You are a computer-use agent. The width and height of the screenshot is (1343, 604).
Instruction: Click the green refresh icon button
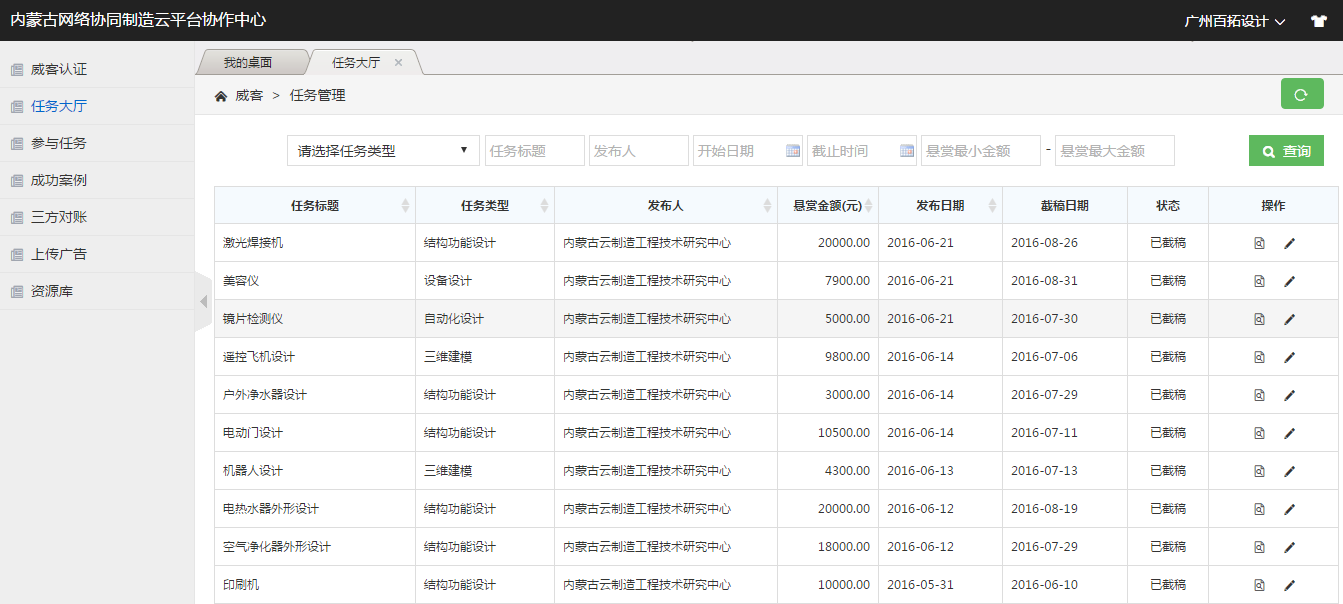coord(1301,94)
